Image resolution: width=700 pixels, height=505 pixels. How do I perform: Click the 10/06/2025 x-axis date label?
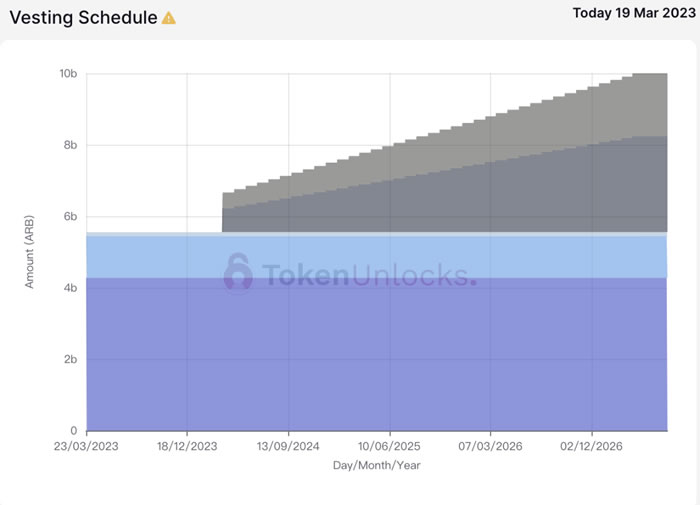coord(389,447)
